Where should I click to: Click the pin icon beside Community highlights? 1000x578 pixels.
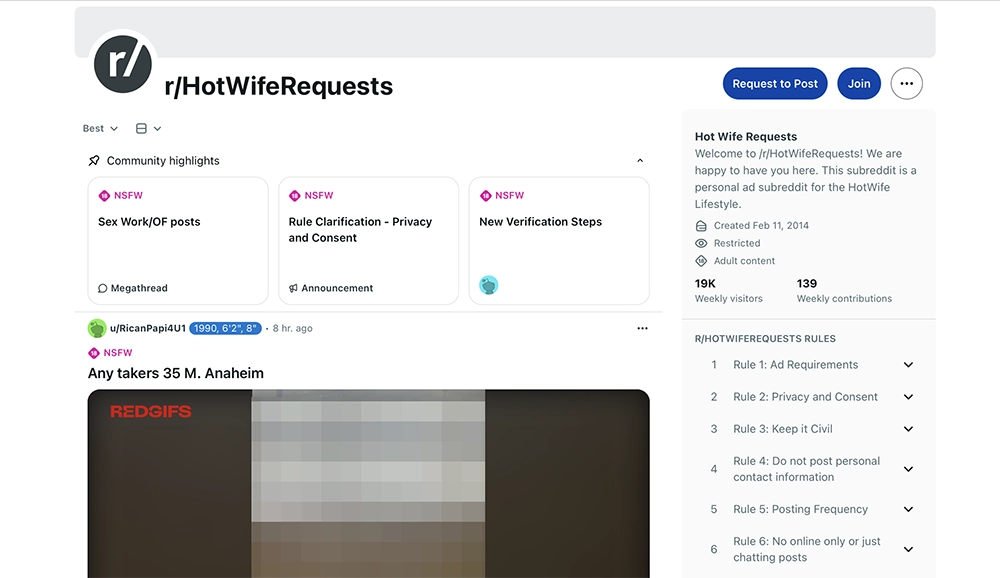point(94,161)
